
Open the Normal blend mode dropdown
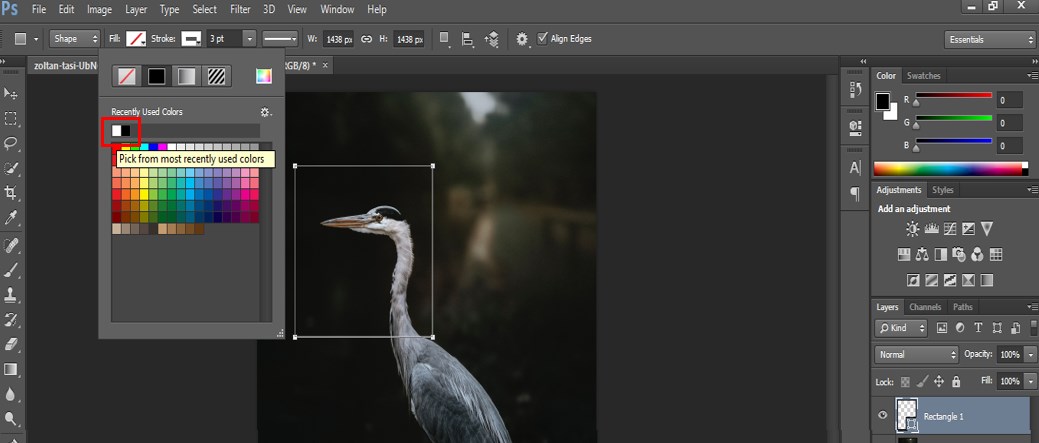tap(916, 355)
